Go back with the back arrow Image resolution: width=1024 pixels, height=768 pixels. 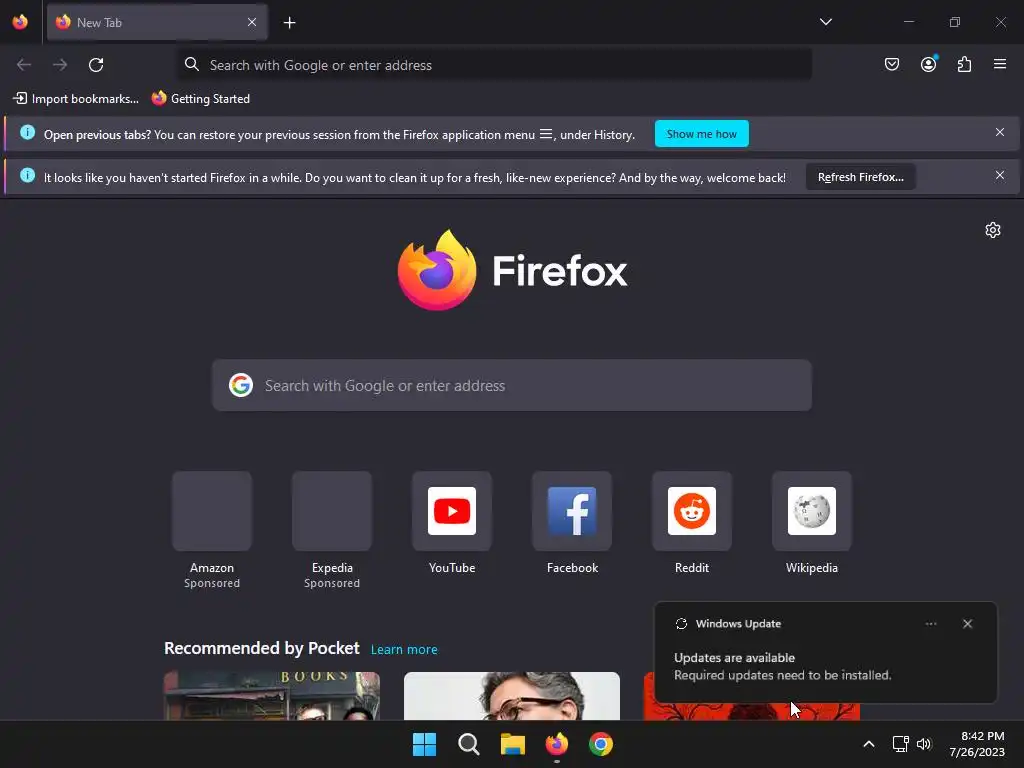[24, 65]
